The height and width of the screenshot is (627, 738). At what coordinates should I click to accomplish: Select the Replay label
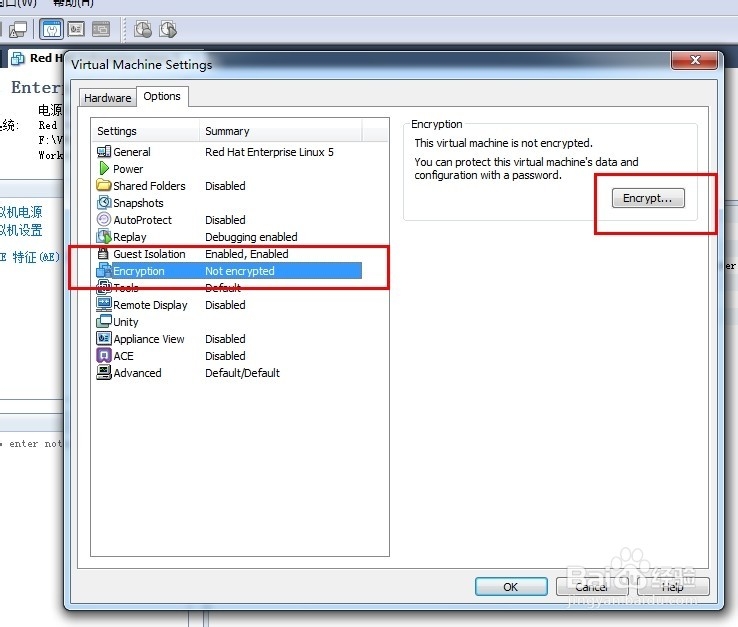[x=130, y=237]
